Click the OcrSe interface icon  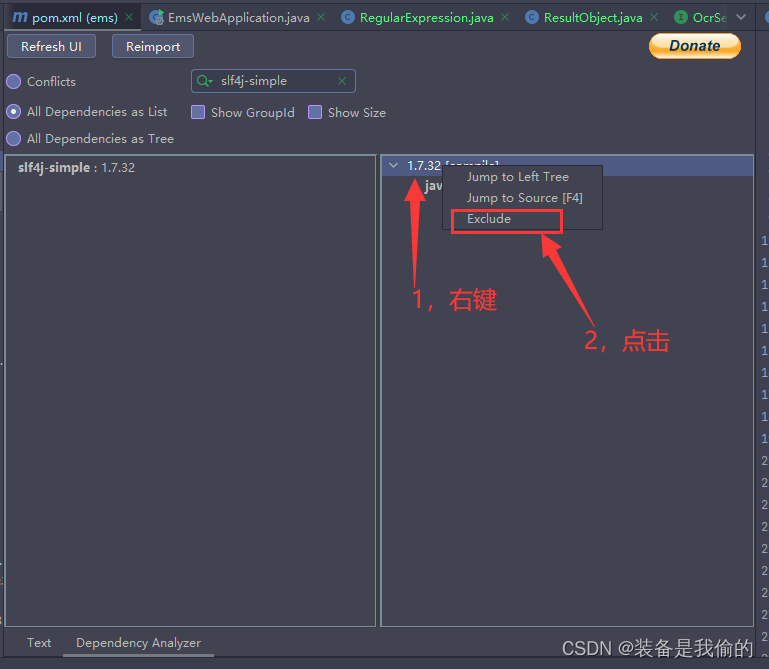(681, 18)
